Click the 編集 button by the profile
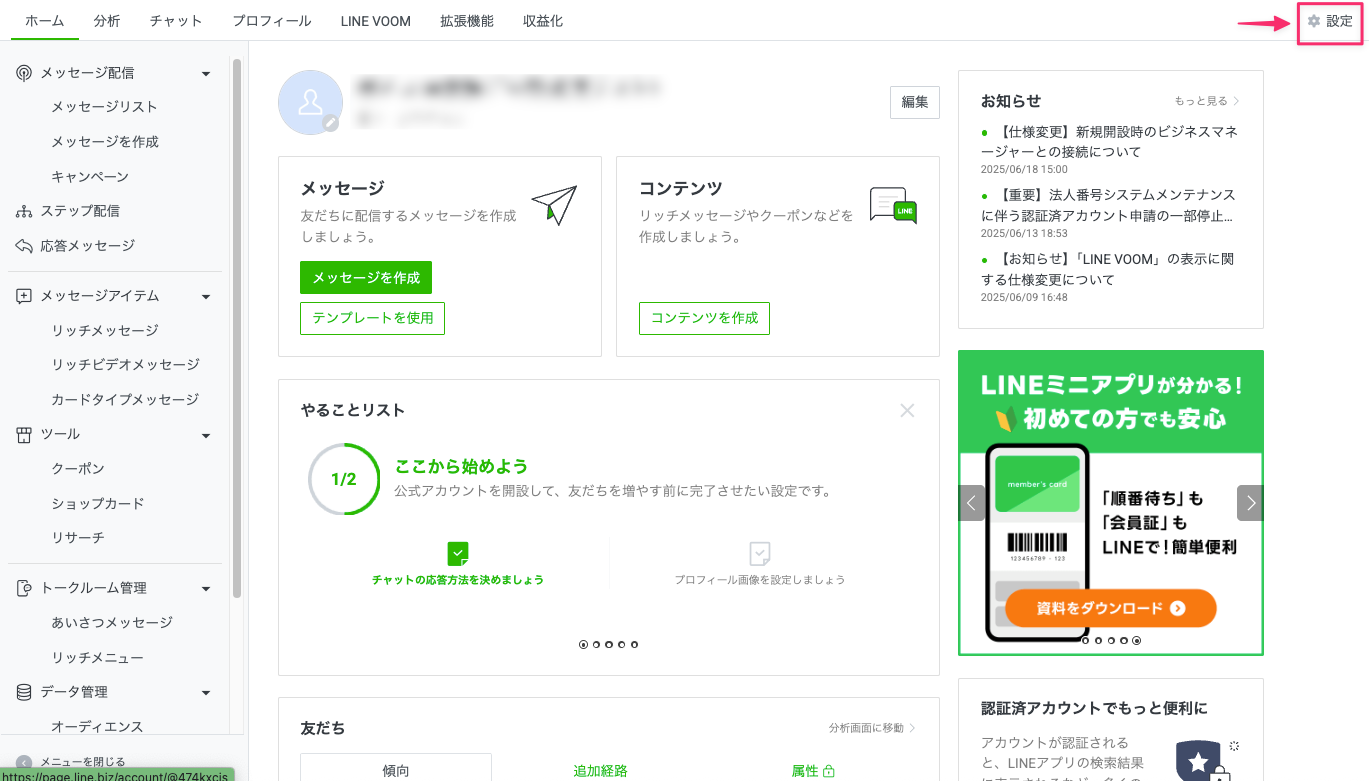The width and height of the screenshot is (1369, 781). tap(915, 102)
